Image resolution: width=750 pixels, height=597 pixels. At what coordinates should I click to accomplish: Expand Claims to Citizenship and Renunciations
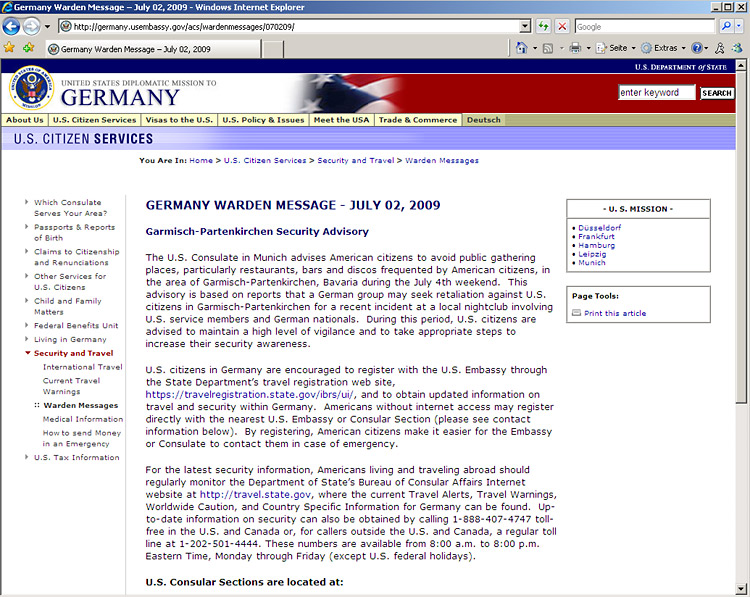click(x=77, y=257)
